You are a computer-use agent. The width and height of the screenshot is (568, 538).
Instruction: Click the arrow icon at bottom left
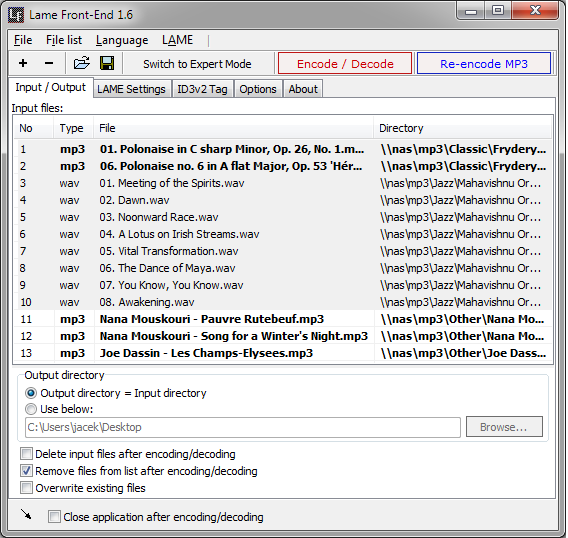tap(26, 514)
